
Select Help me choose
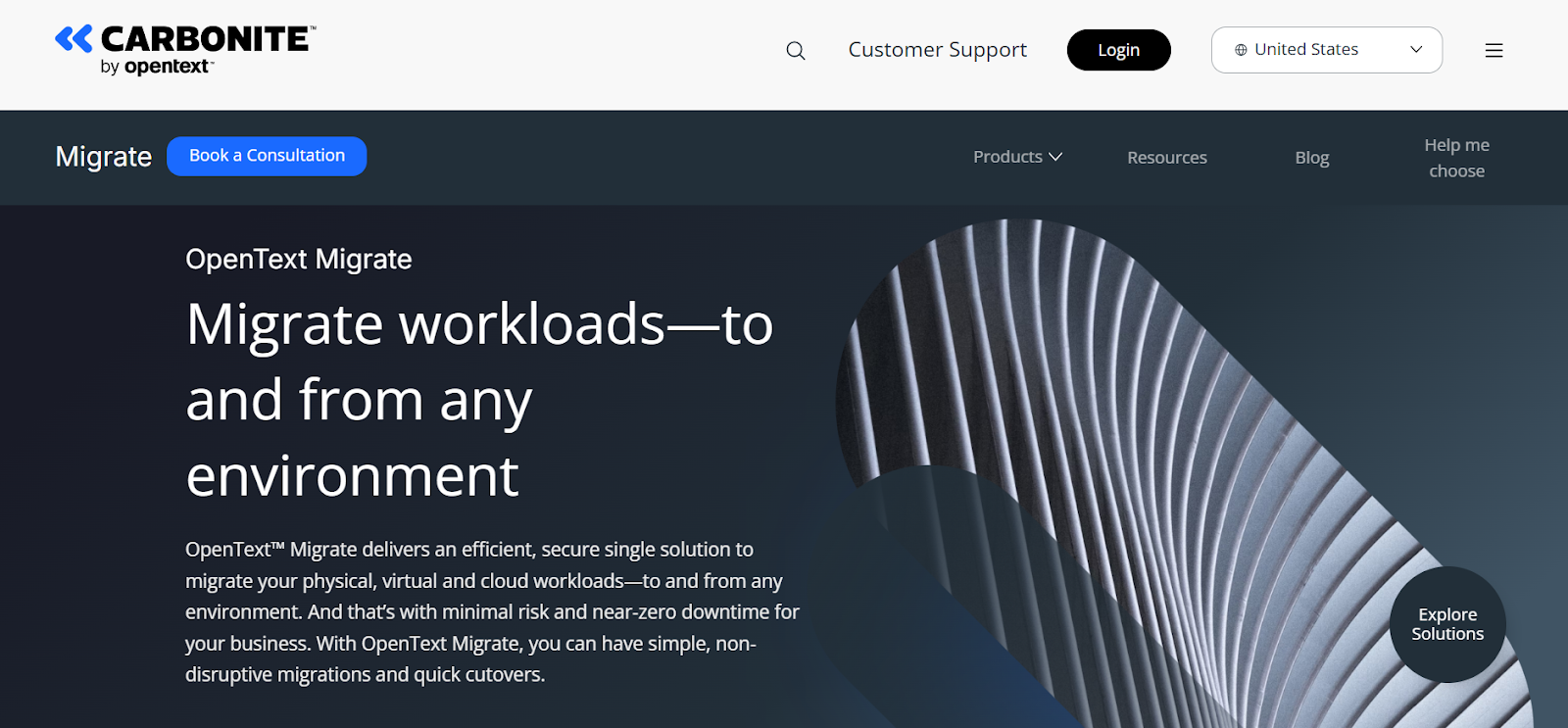(x=1456, y=158)
